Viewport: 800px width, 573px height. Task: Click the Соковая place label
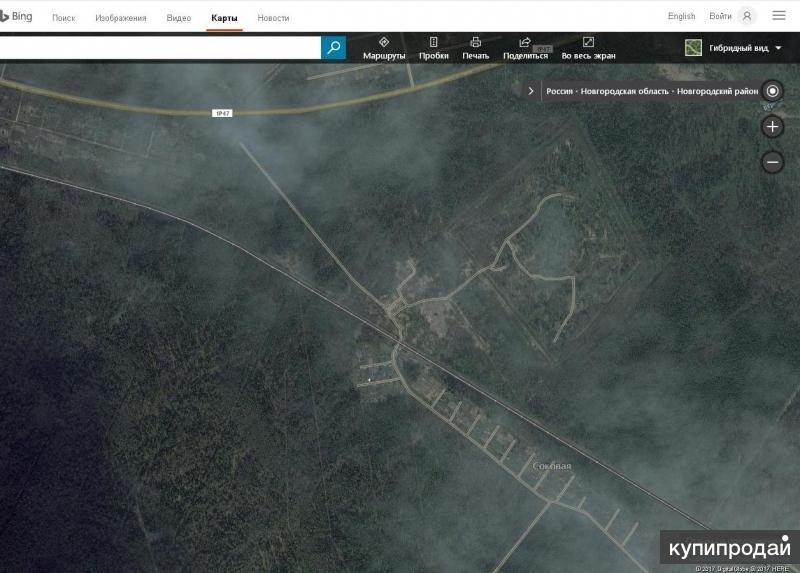(x=552, y=466)
